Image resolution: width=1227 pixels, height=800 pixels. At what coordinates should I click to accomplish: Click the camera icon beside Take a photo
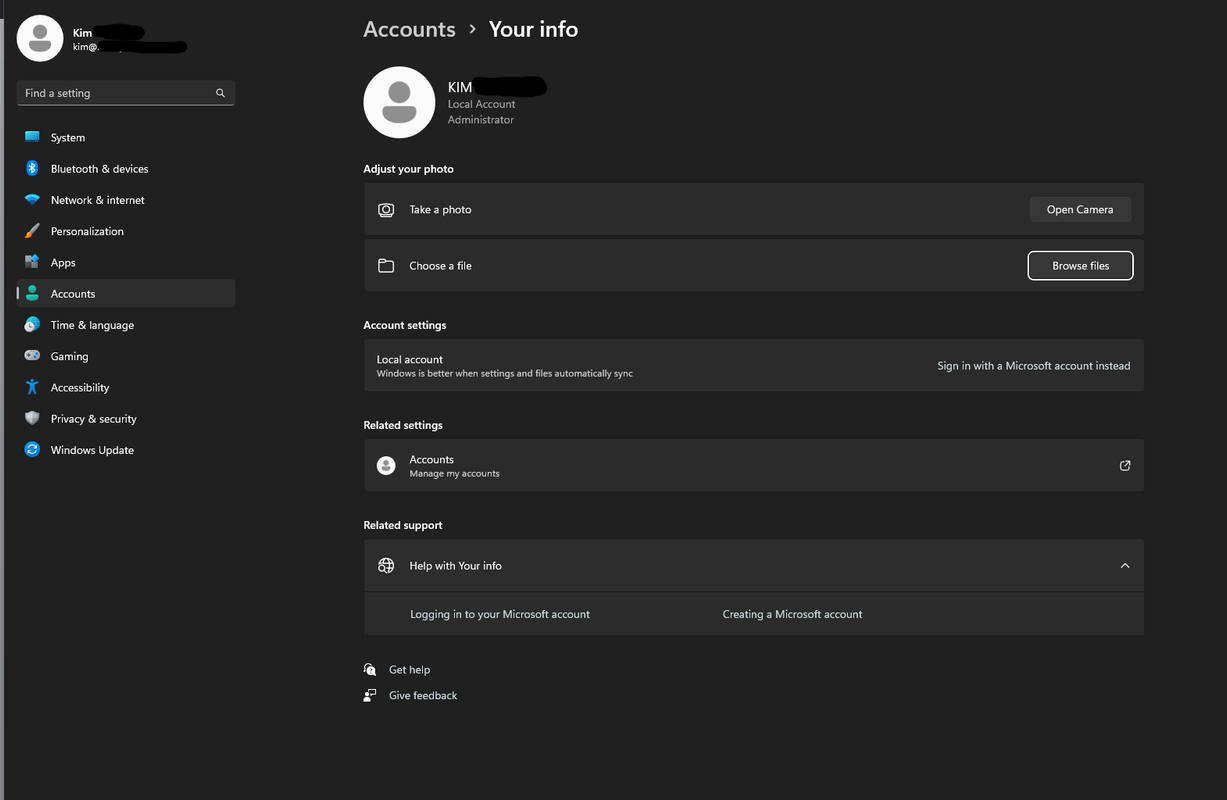click(x=386, y=209)
